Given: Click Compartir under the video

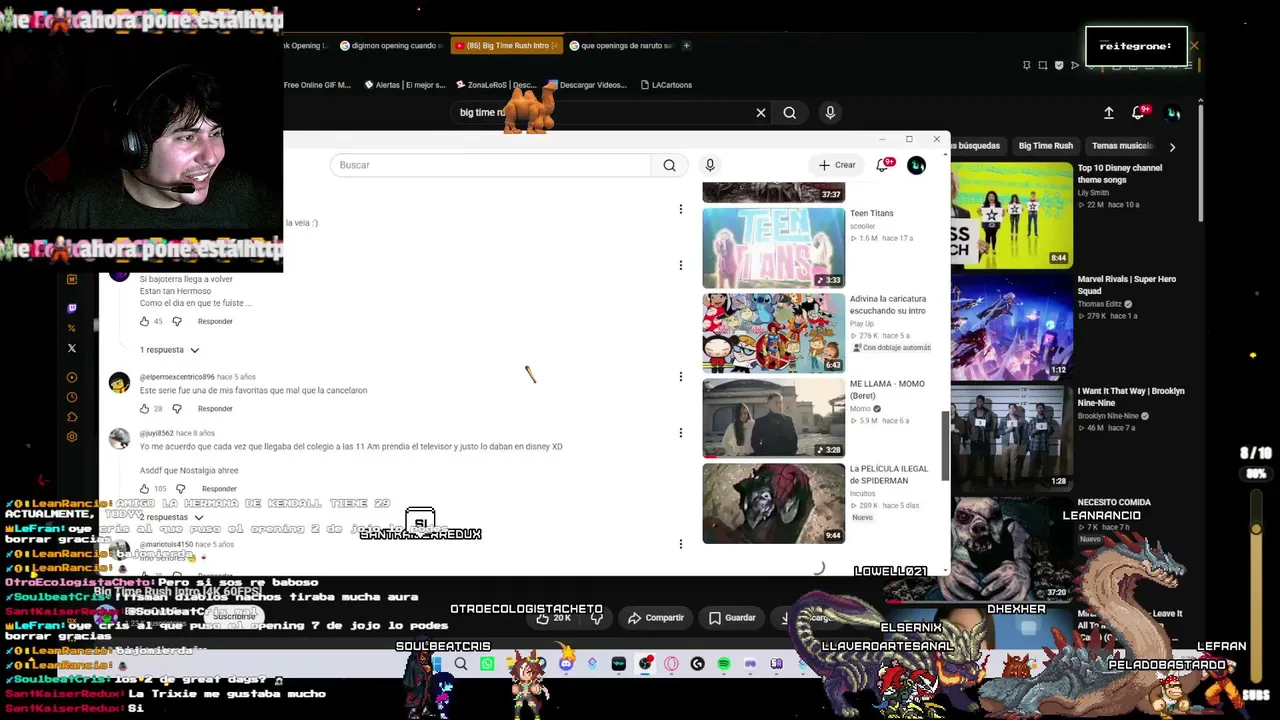Looking at the screenshot, I should click(656, 618).
